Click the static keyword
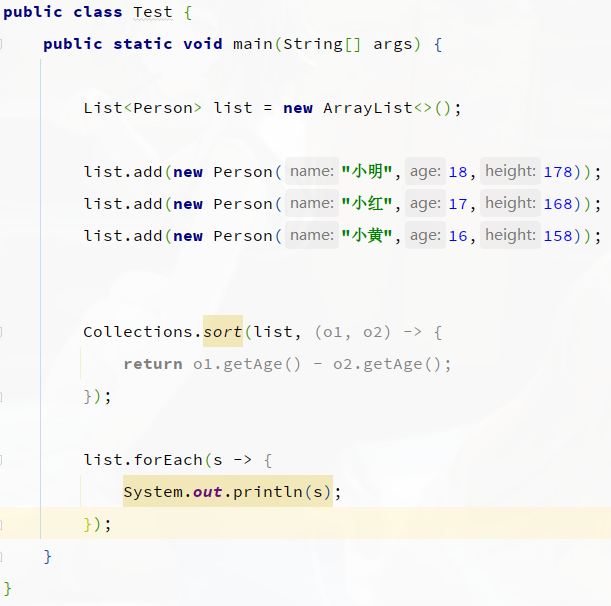 pyautogui.click(x=143, y=44)
